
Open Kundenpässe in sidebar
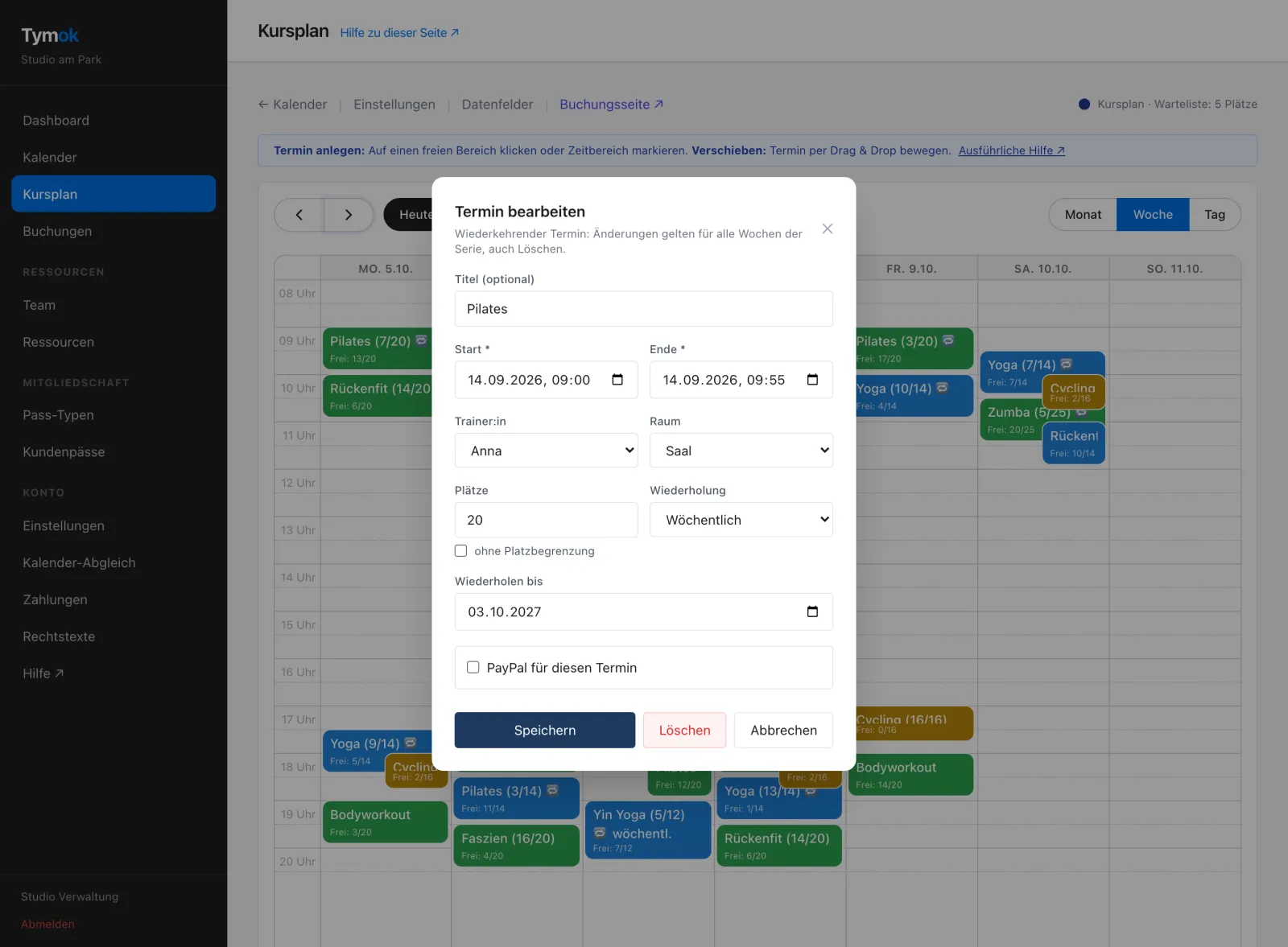(x=114, y=452)
